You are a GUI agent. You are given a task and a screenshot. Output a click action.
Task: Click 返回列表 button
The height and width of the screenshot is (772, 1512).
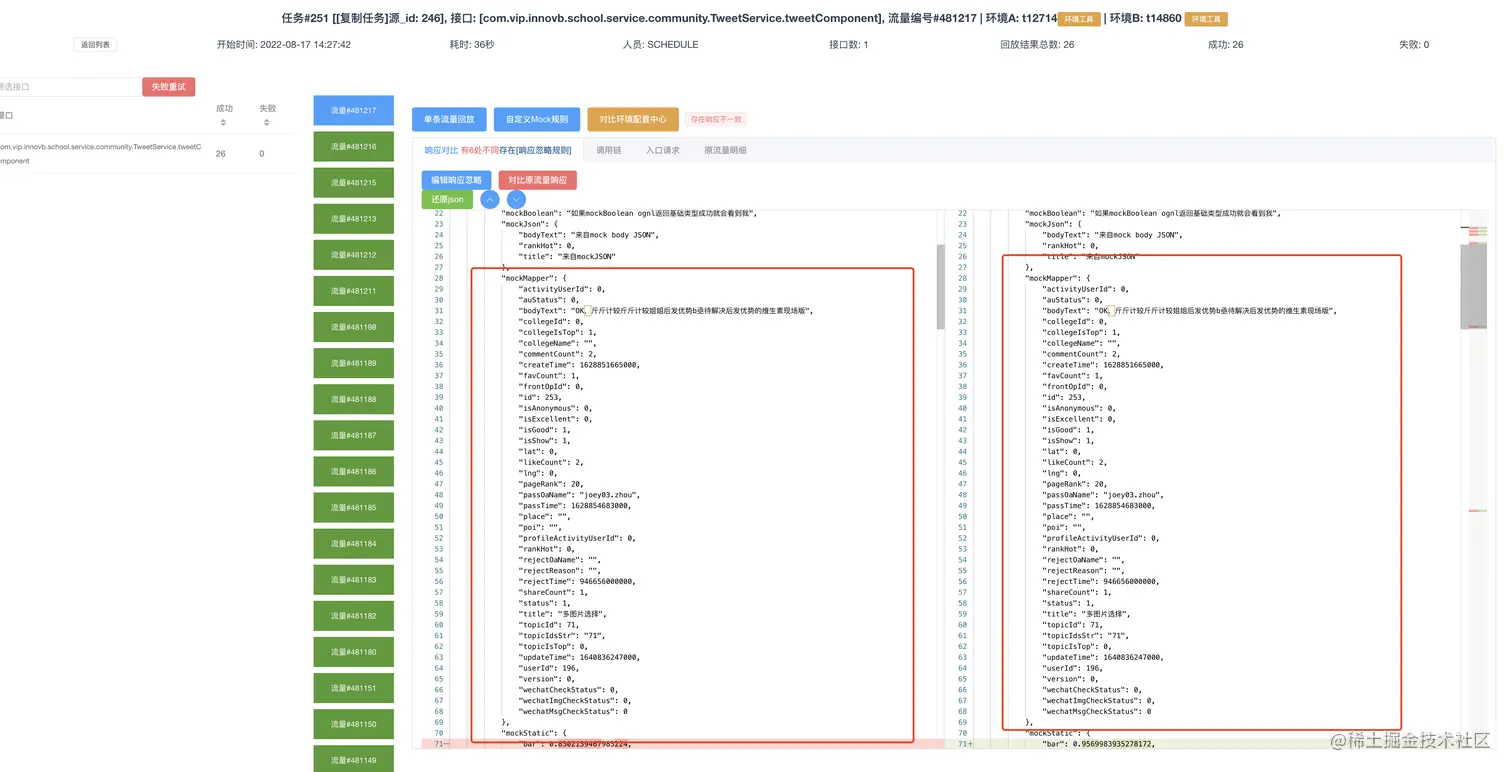96,45
